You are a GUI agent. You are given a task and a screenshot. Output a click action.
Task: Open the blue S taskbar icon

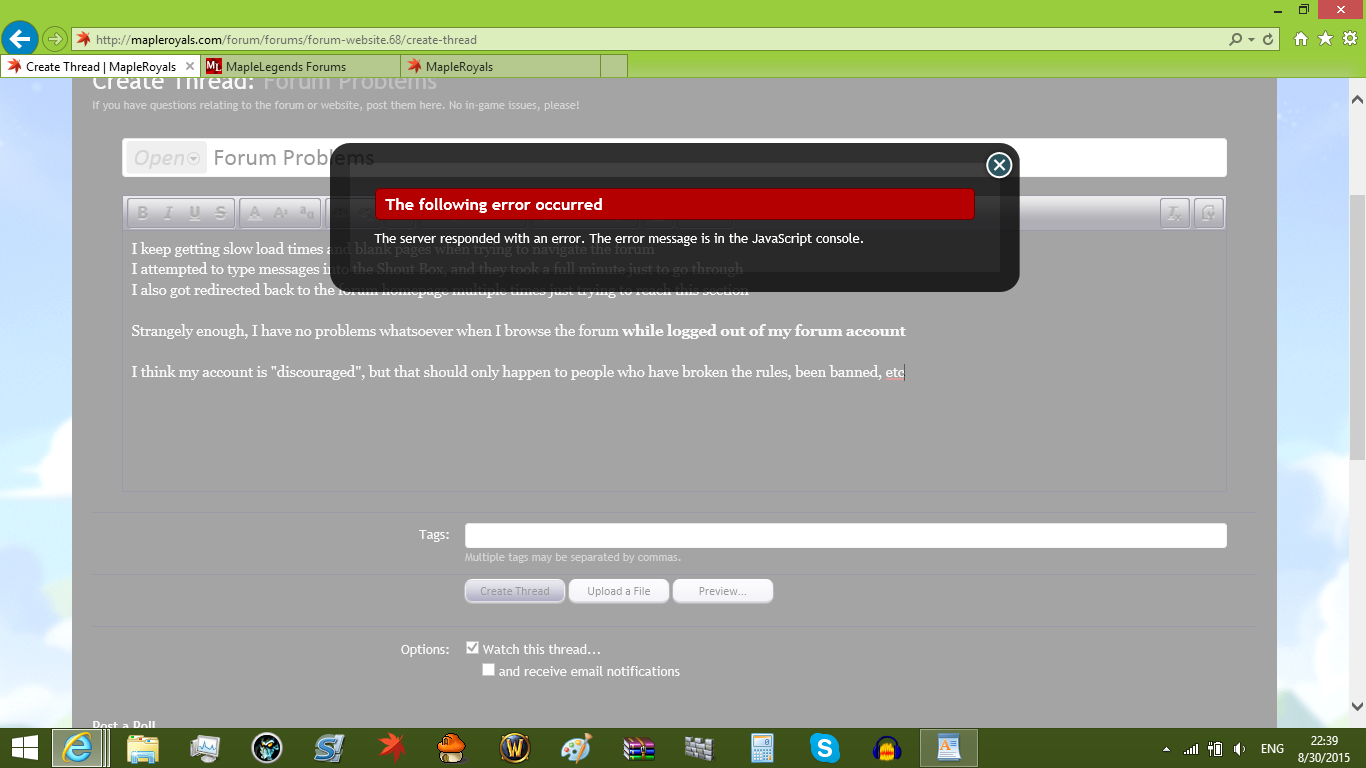tap(329, 748)
